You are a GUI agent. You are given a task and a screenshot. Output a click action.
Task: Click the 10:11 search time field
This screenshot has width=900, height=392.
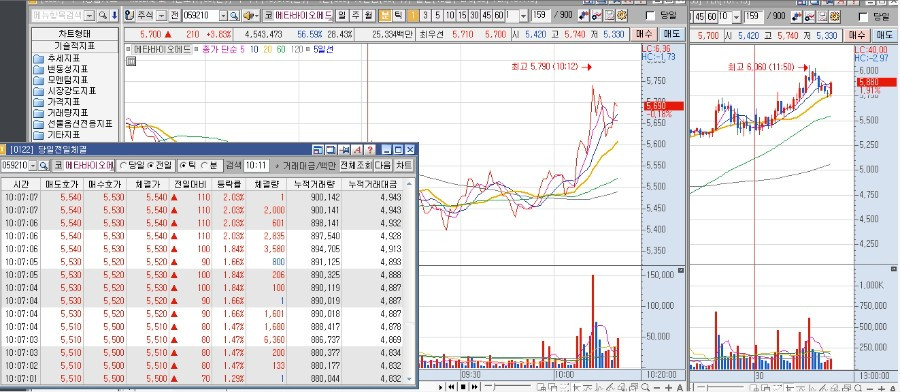point(255,165)
